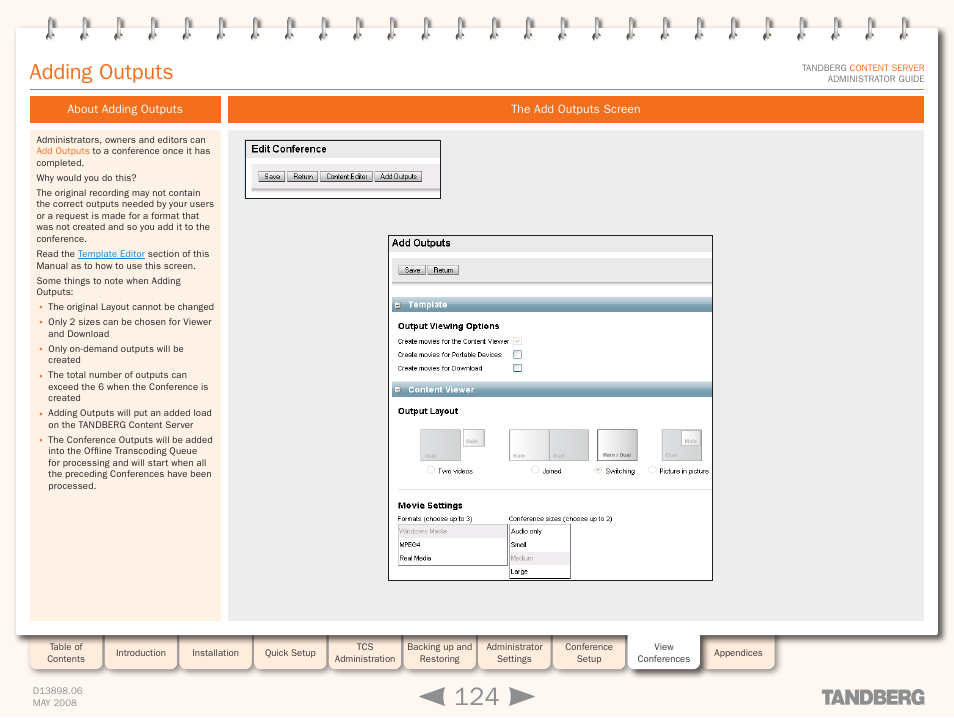Click Save in the Add Outputs panel
This screenshot has height=718, width=954.
tap(412, 270)
